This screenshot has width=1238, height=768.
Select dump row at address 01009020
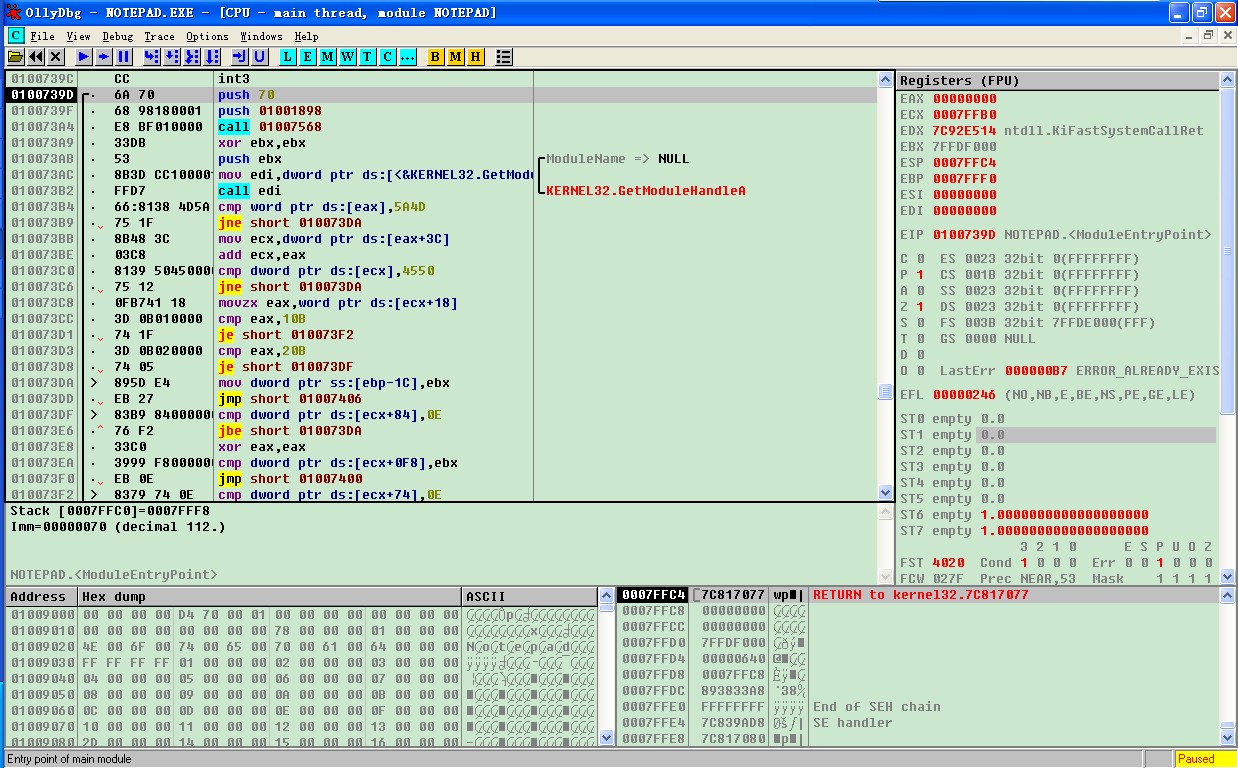coord(301,647)
